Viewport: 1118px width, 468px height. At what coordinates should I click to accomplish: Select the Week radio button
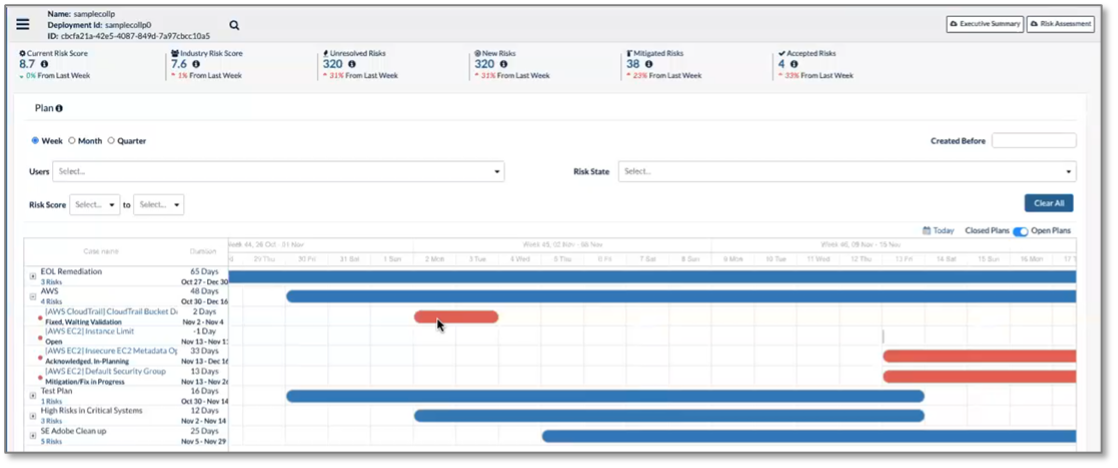pyautogui.click(x=36, y=141)
